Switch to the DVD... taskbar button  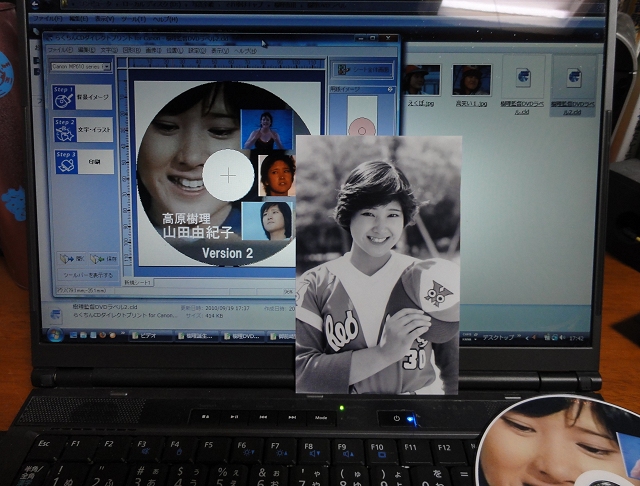point(244,337)
